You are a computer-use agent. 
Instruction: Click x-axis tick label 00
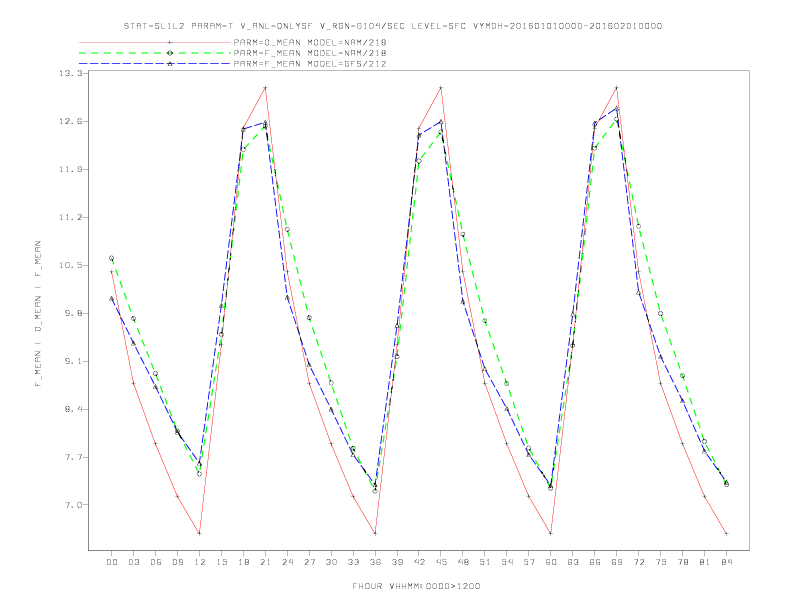coord(112,562)
